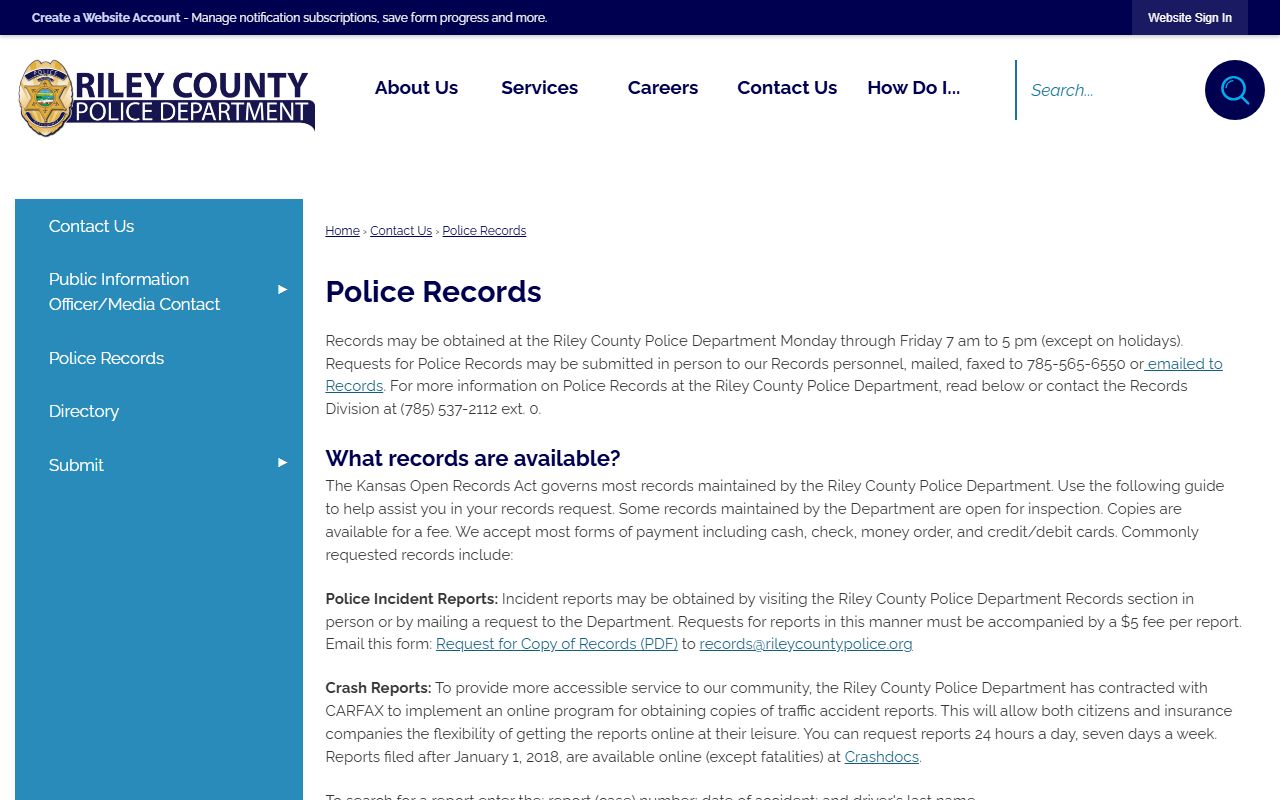Expand the Submit submenu arrow
Image resolution: width=1280 pixels, height=800 pixels.
[282, 463]
